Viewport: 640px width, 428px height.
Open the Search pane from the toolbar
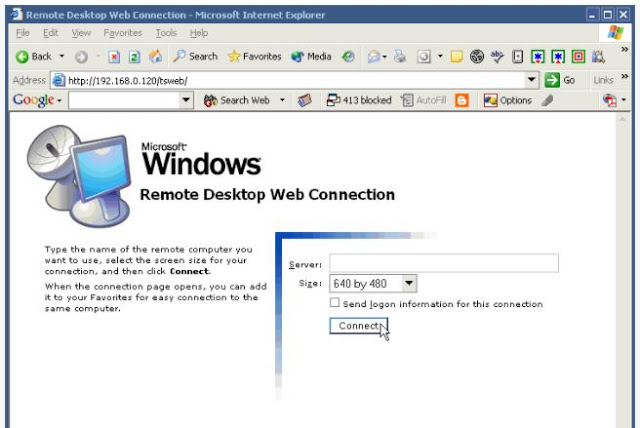(195, 56)
